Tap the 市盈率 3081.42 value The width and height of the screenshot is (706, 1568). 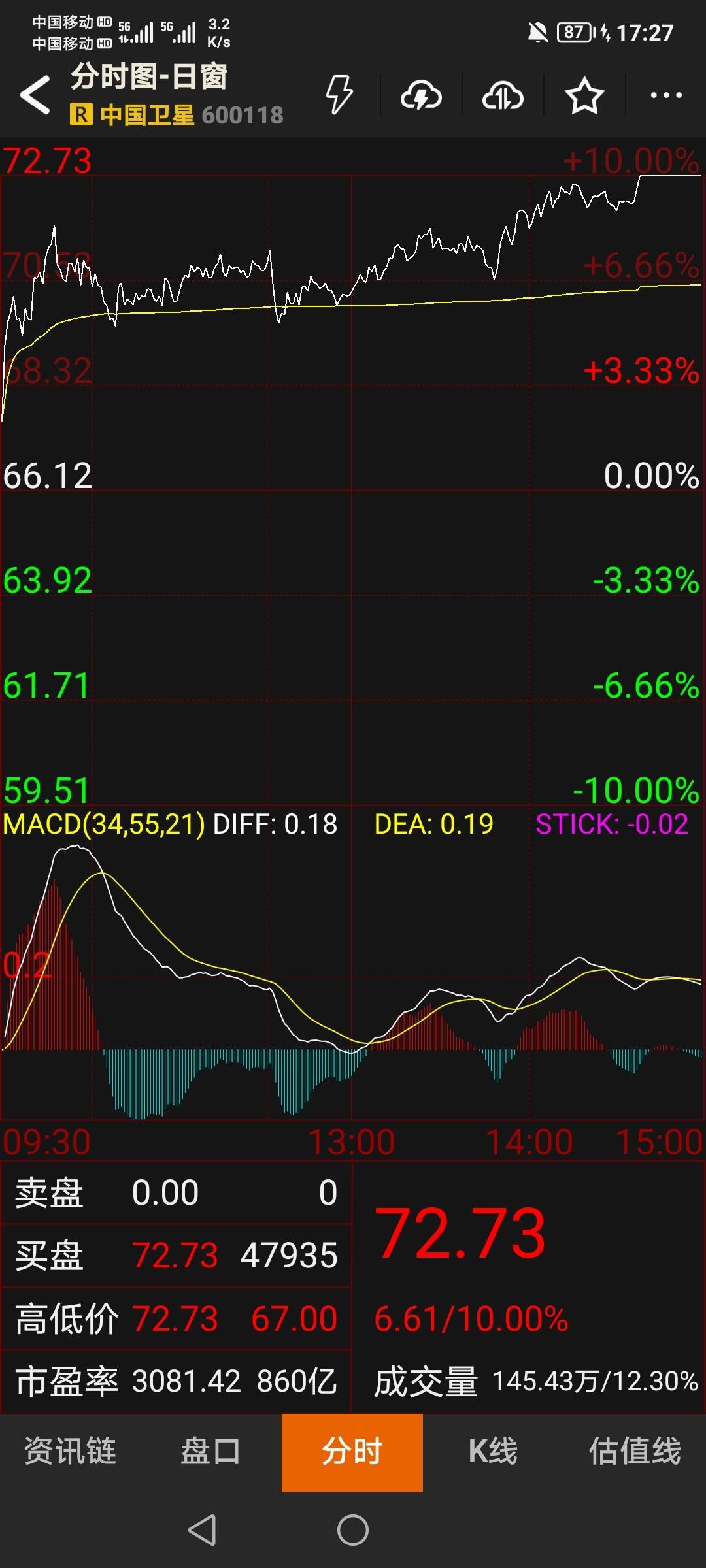pyautogui.click(x=186, y=1381)
